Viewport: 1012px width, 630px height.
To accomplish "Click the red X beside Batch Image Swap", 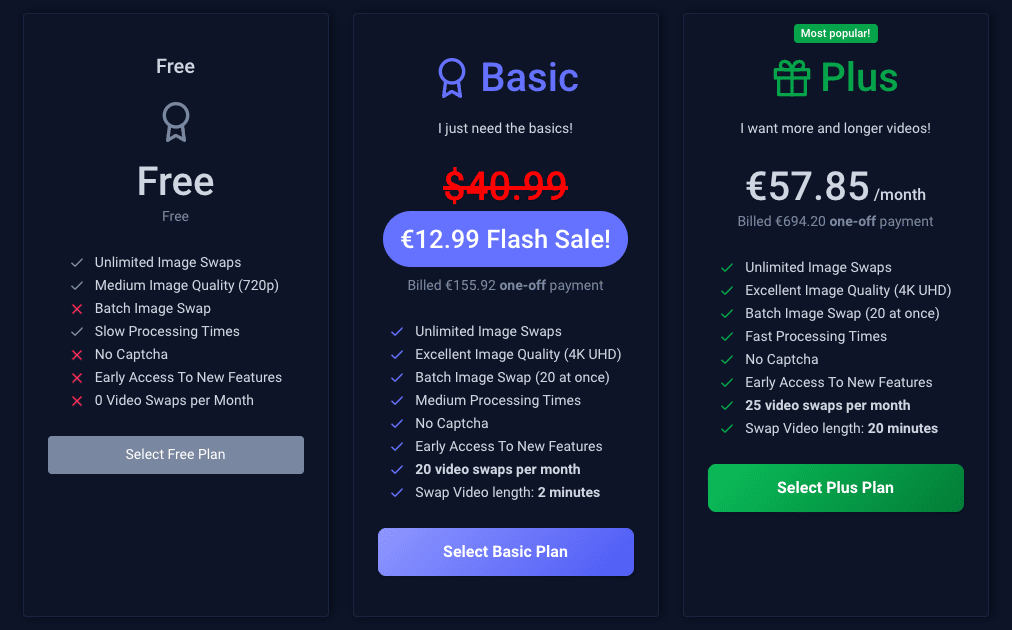I will coord(77,309).
